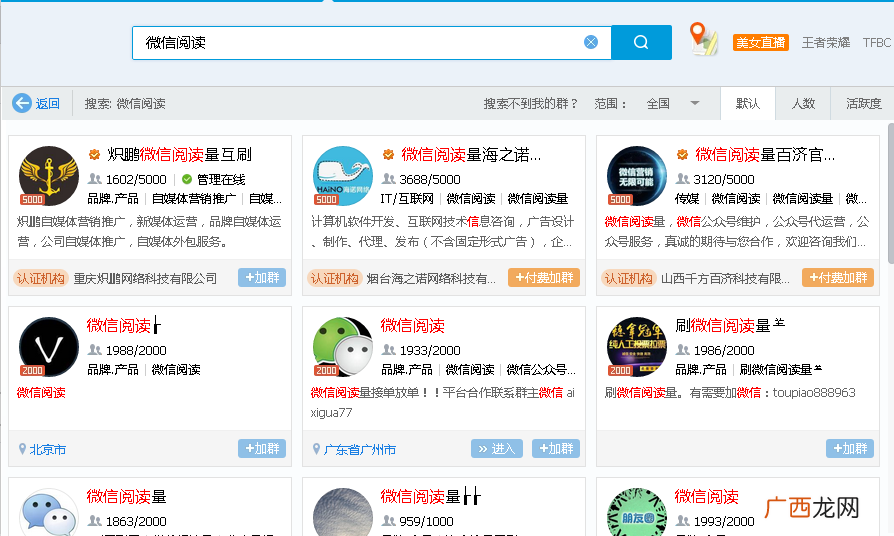This screenshot has width=894, height=536.
Task: Open the 稳拿冠军 group avatar
Action: (x=637, y=347)
